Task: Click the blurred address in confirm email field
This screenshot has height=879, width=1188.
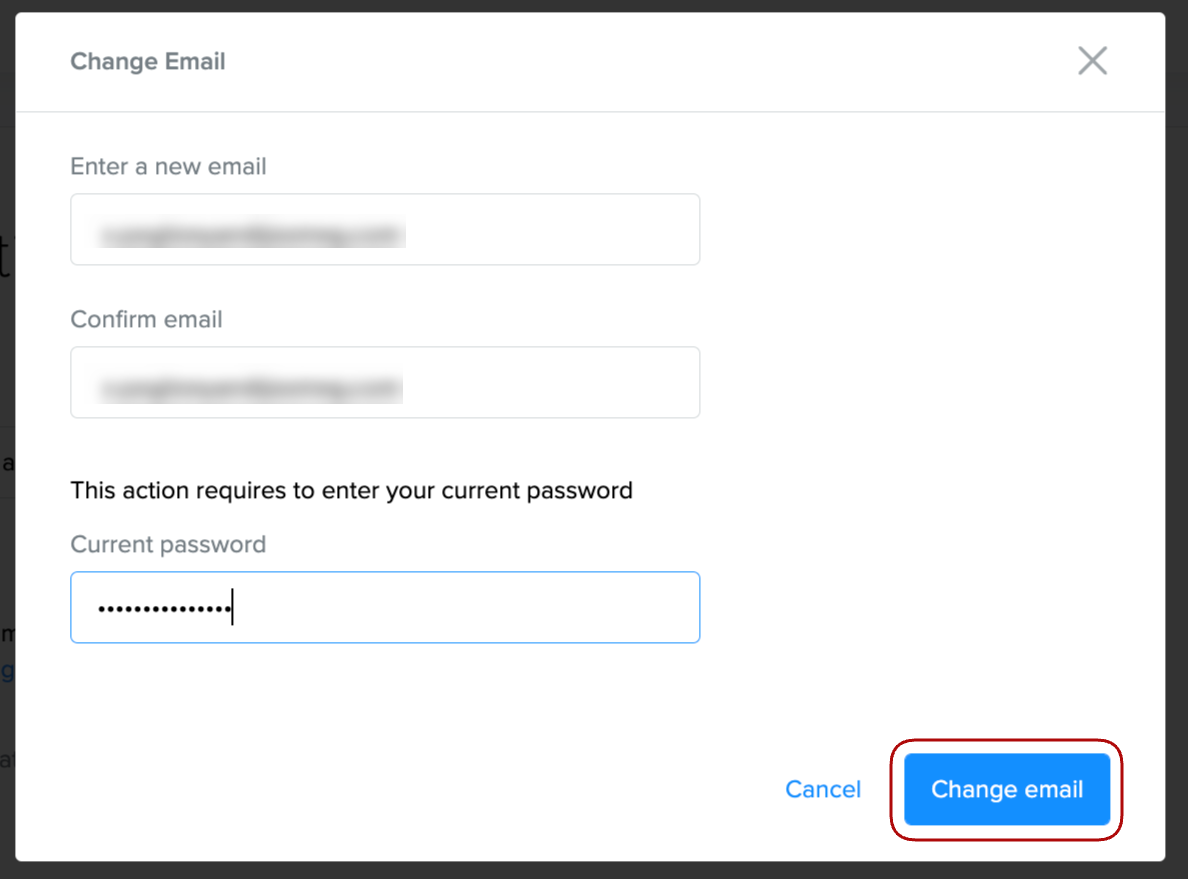Action: [x=250, y=388]
